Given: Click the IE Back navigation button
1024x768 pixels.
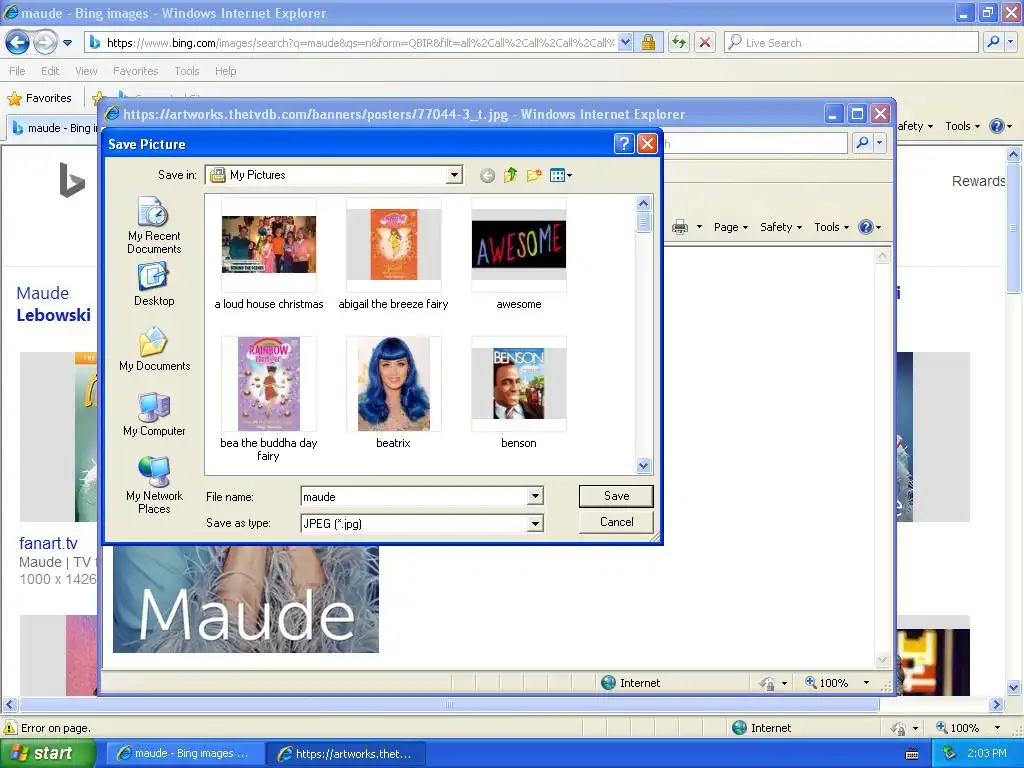Looking at the screenshot, I should coord(18,42).
